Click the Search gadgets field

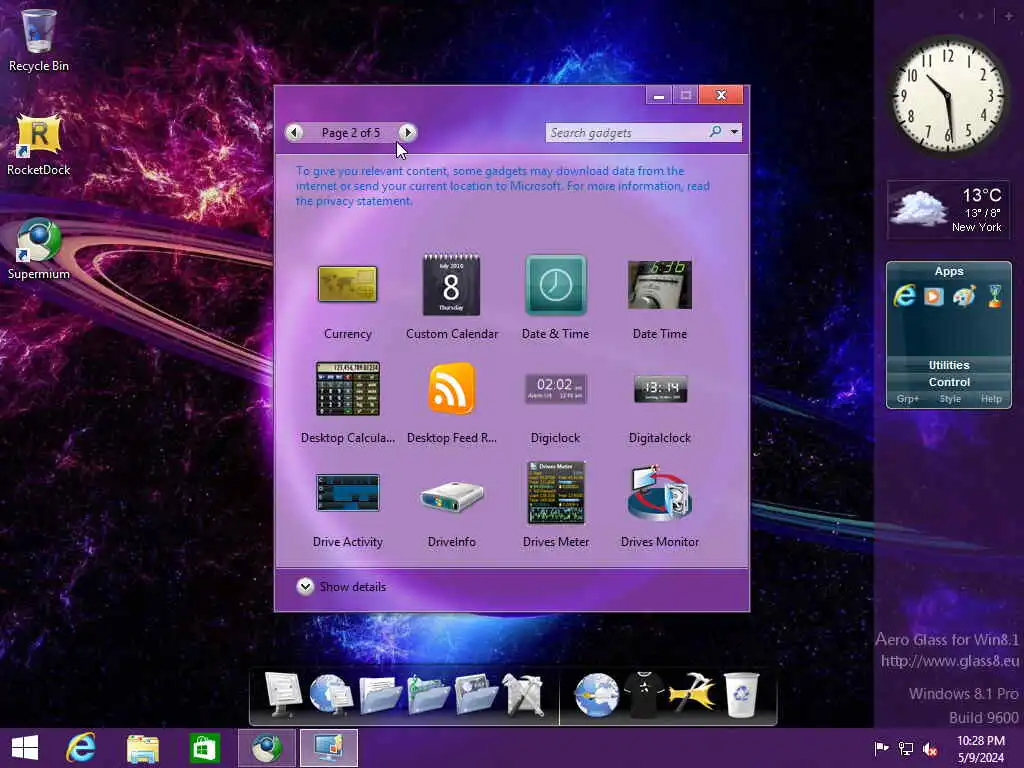pyautogui.click(x=627, y=133)
